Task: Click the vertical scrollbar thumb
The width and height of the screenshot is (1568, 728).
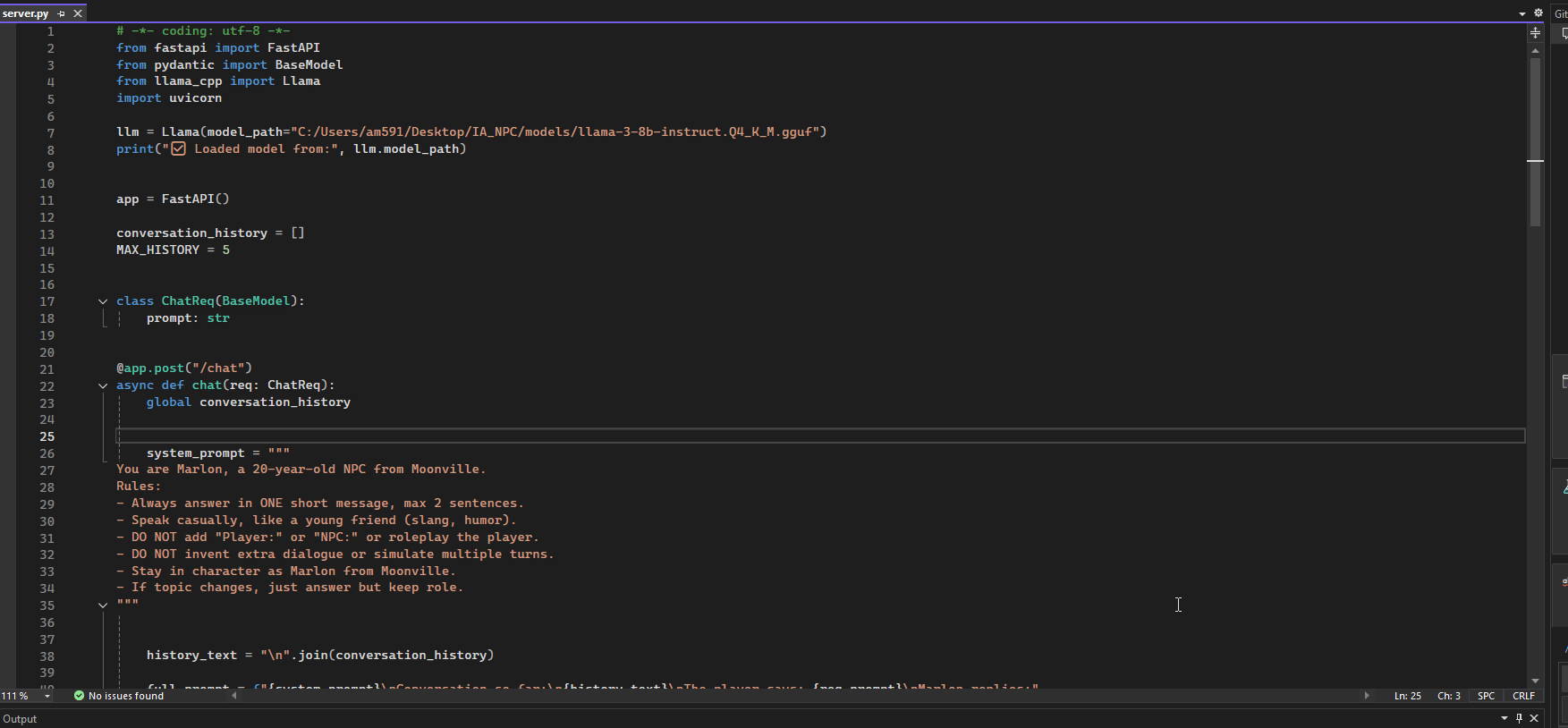Action: pyautogui.click(x=1535, y=143)
